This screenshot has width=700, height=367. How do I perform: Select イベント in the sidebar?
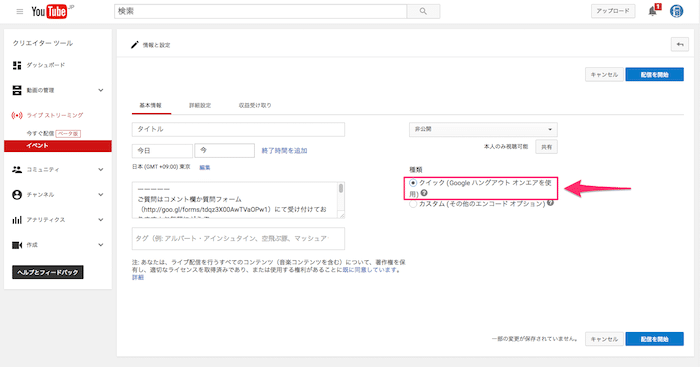tap(58, 146)
